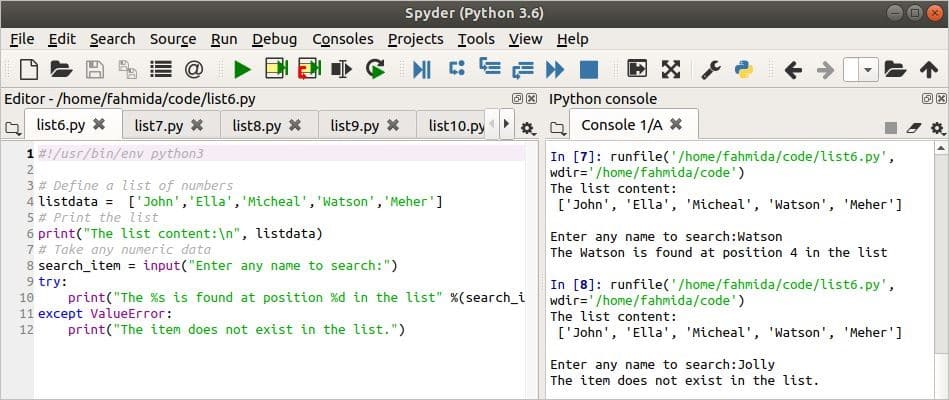This screenshot has height=400, width=949.
Task: Close the IPython console pane
Action: (x=940, y=99)
